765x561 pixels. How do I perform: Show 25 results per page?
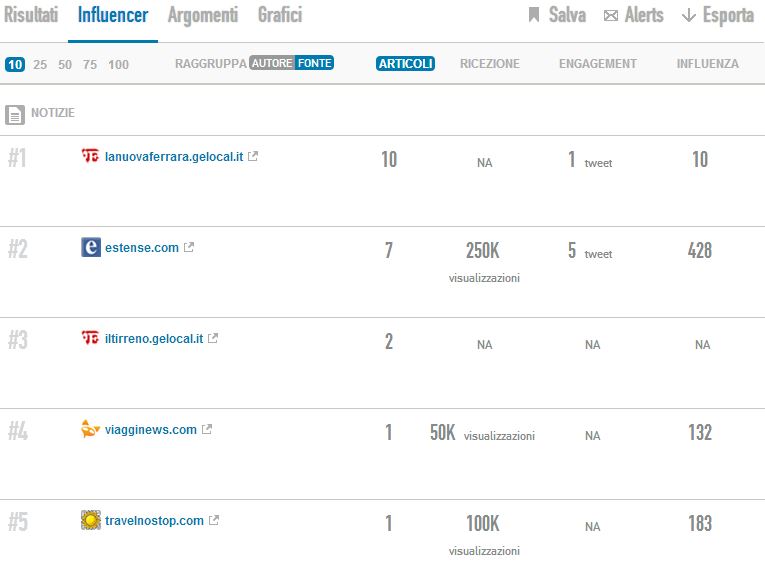click(40, 64)
